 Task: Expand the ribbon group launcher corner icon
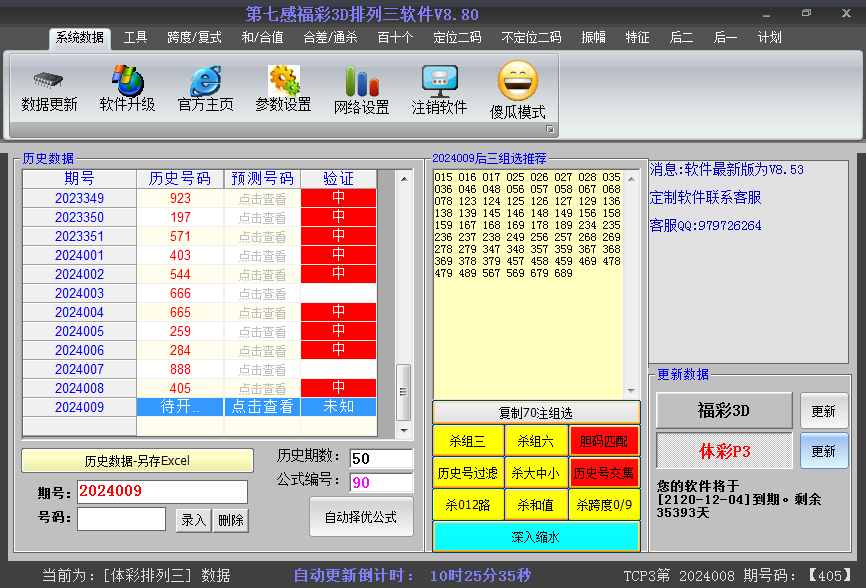[550, 129]
